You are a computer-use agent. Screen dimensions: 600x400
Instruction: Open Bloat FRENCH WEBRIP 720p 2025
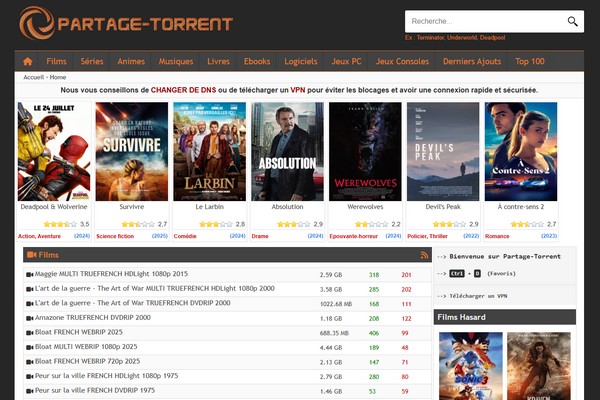[88, 361]
